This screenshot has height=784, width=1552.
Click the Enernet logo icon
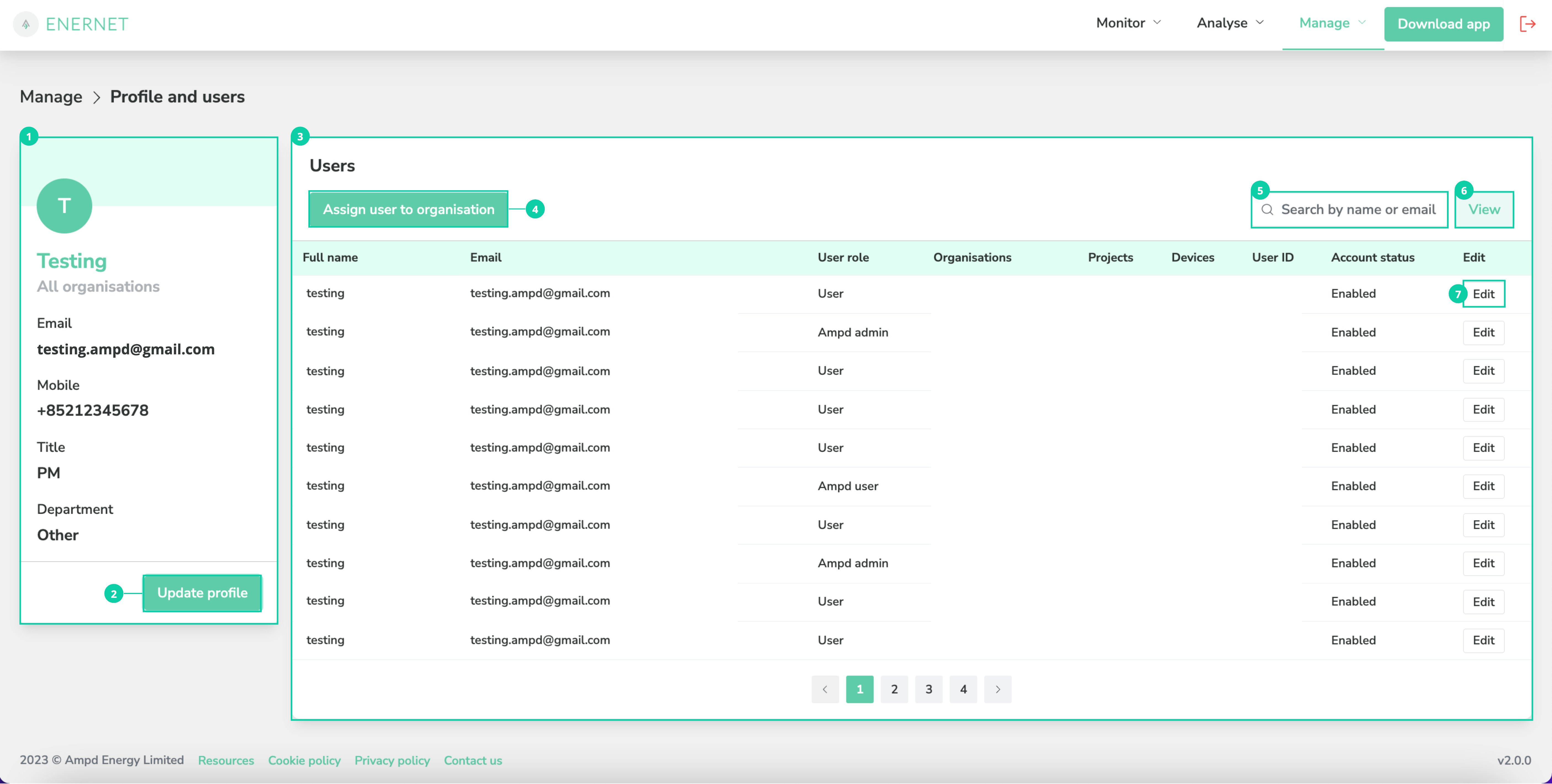click(26, 24)
